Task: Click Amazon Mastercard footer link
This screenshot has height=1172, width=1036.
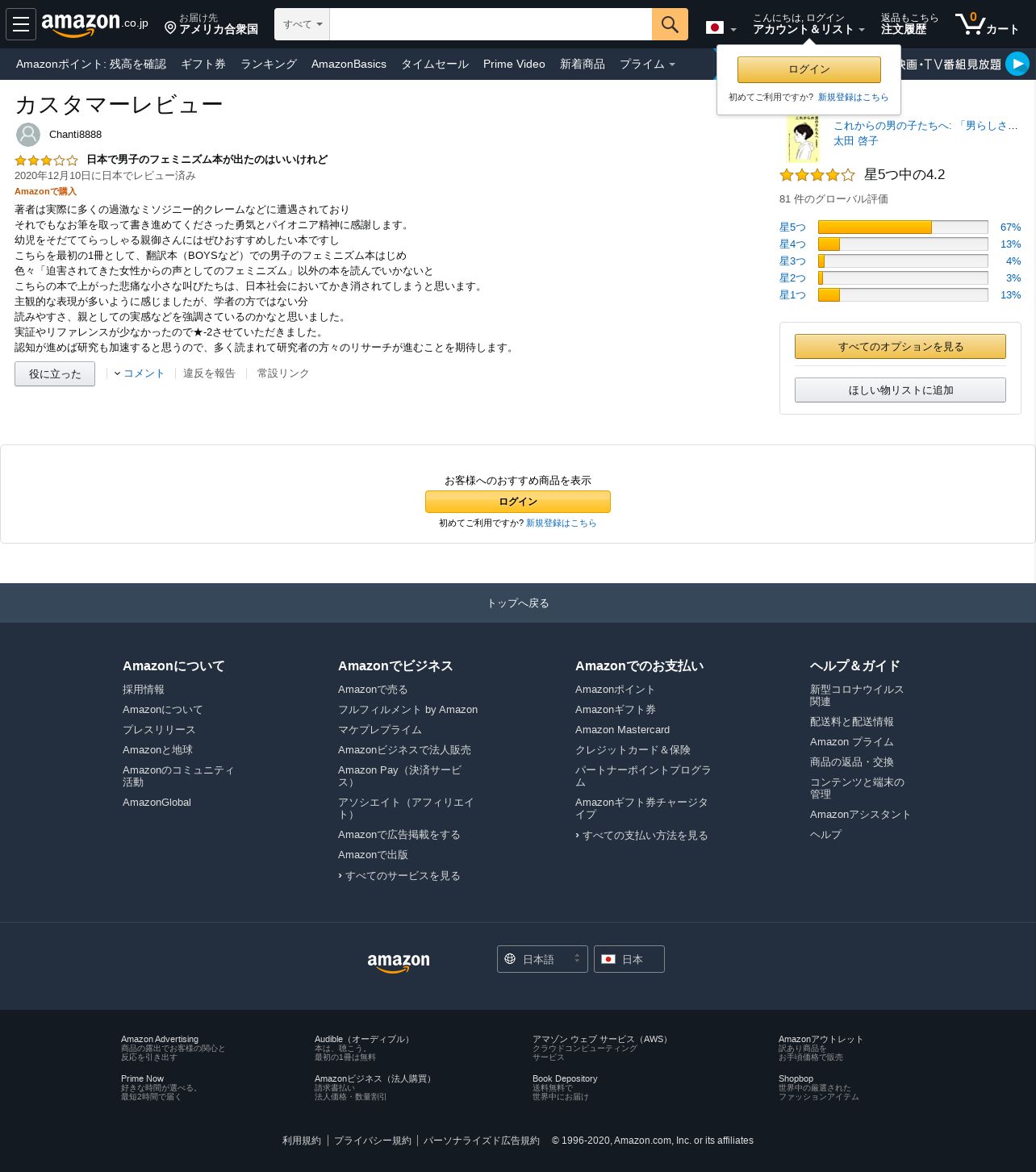Action: [622, 730]
